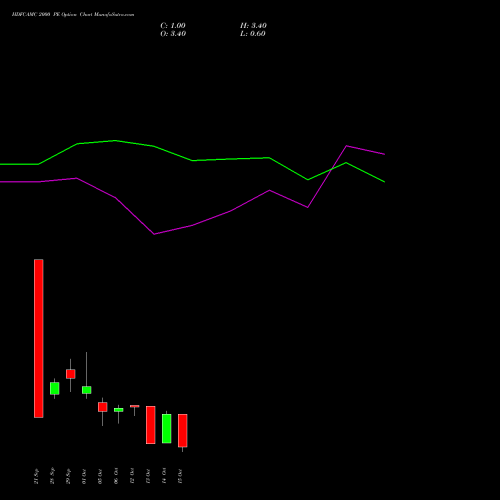Click the small green candle for 06 Oct
Screen dimensions: 500x500
(119, 410)
